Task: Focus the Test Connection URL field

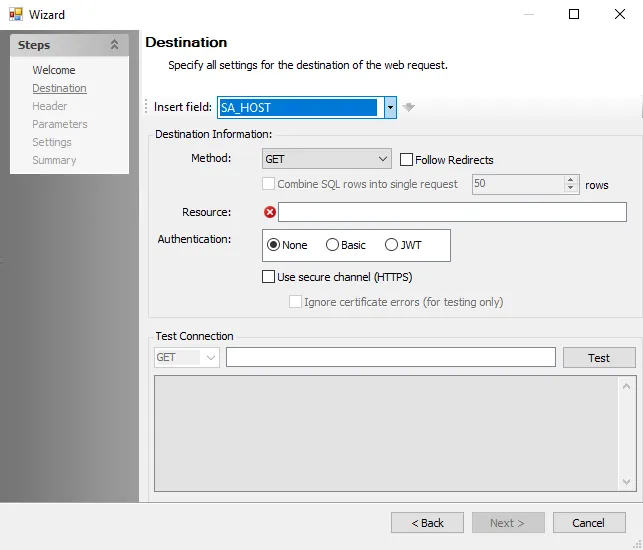Action: tap(391, 357)
